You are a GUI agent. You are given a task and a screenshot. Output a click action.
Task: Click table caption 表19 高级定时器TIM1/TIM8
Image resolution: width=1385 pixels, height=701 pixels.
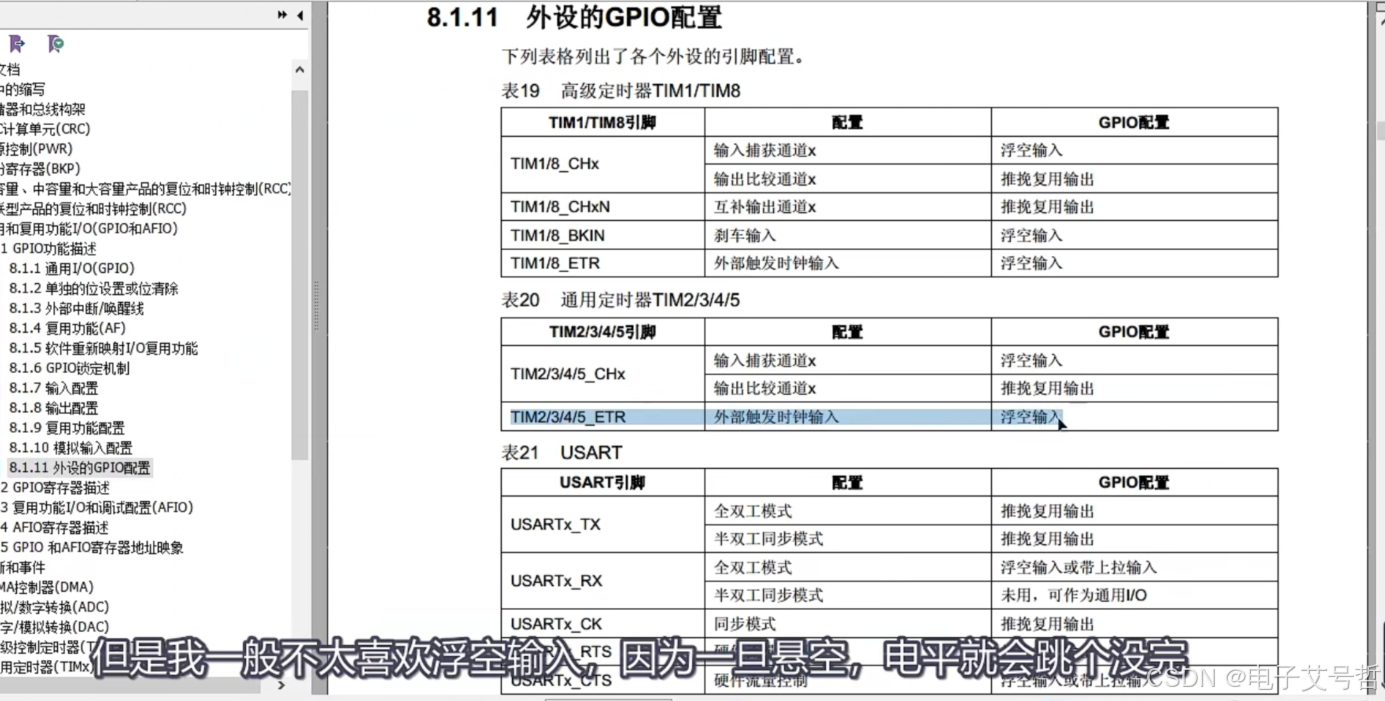[x=621, y=91]
